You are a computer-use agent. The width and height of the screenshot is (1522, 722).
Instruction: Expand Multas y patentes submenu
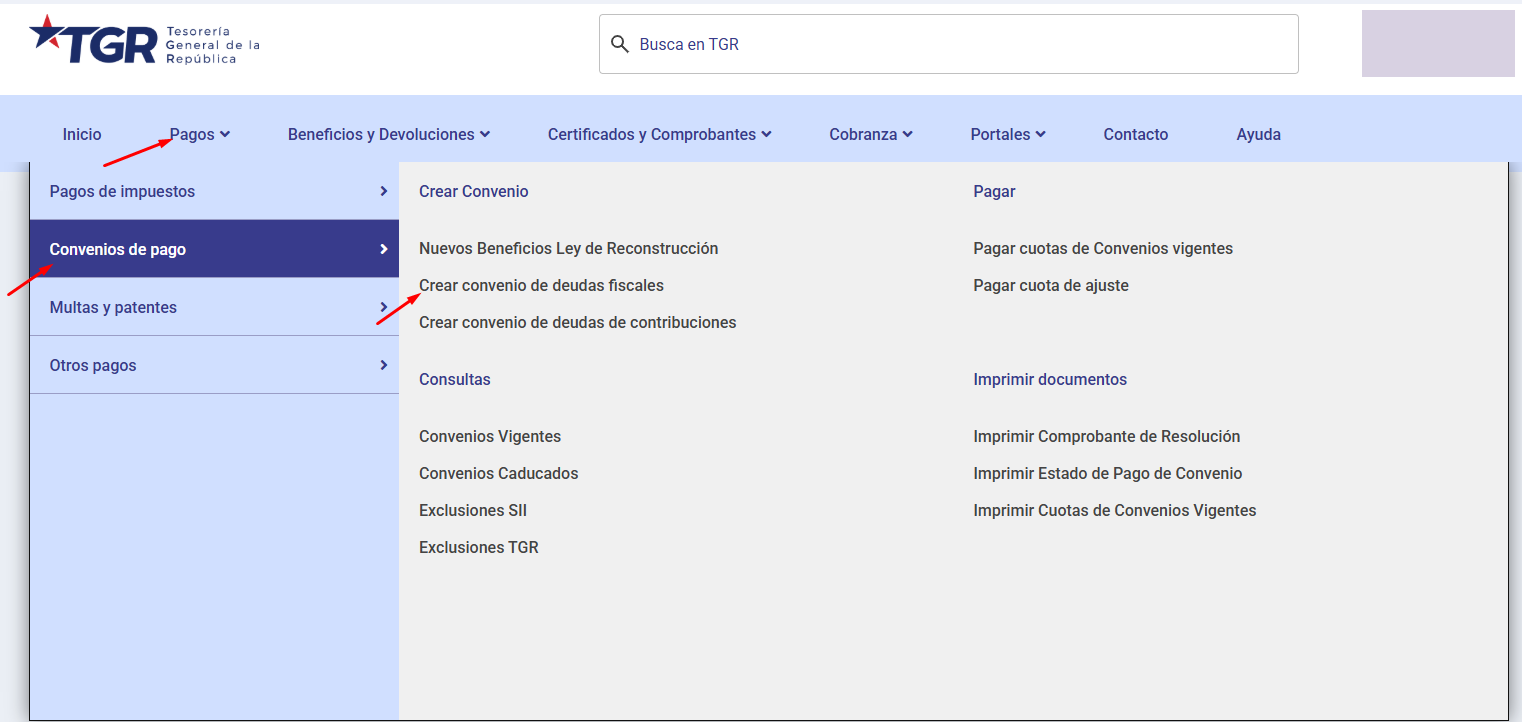214,307
